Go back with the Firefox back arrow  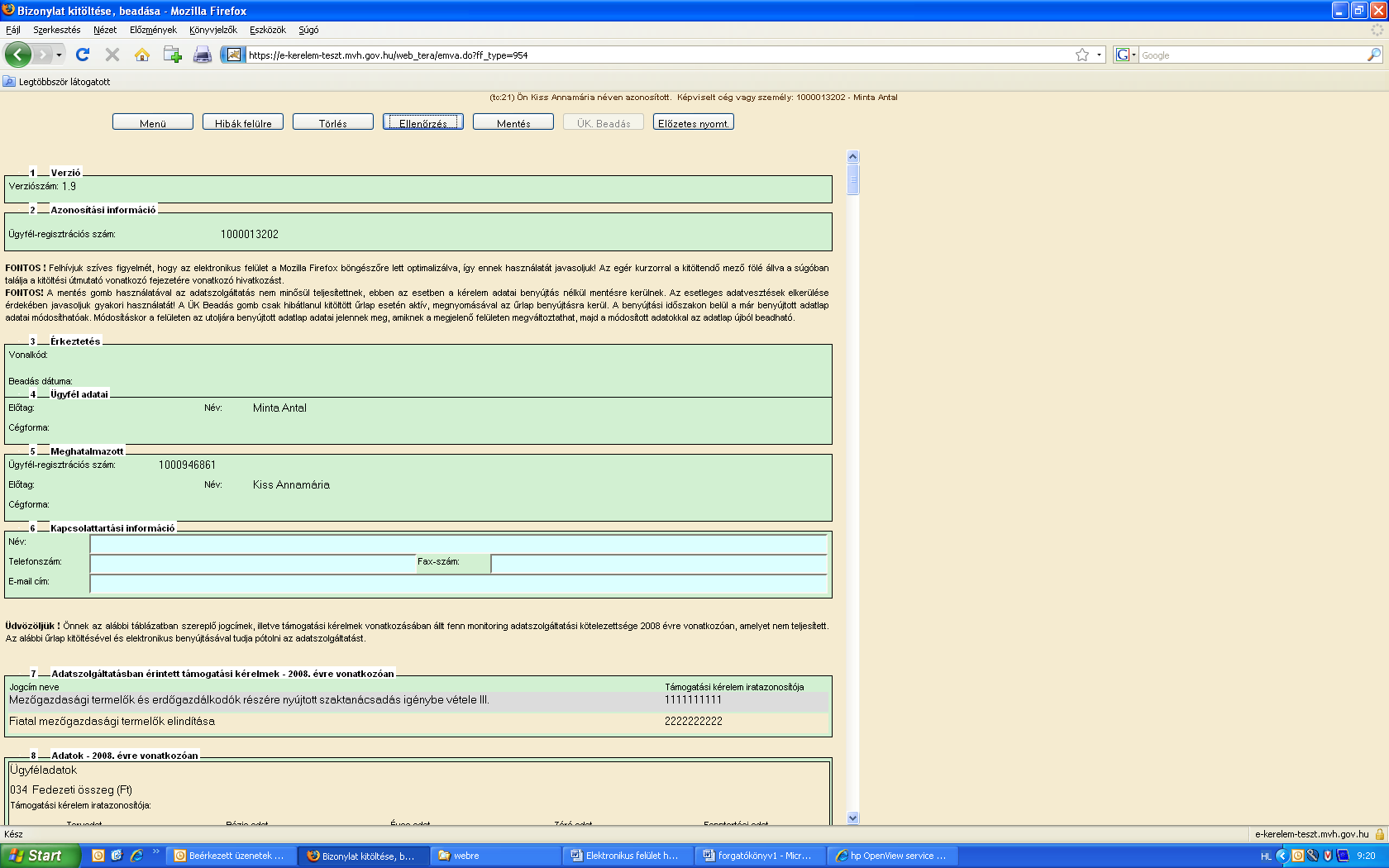tap(18, 55)
